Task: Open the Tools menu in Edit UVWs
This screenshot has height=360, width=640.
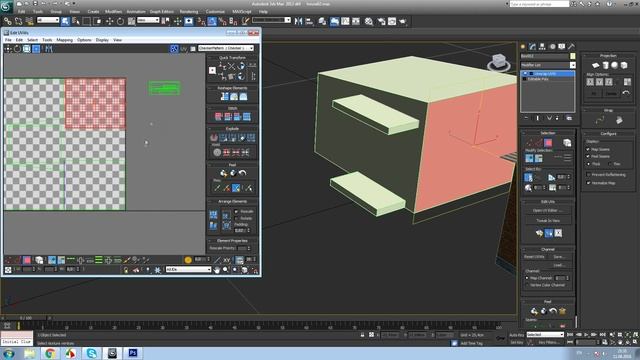Action: click(x=47, y=40)
